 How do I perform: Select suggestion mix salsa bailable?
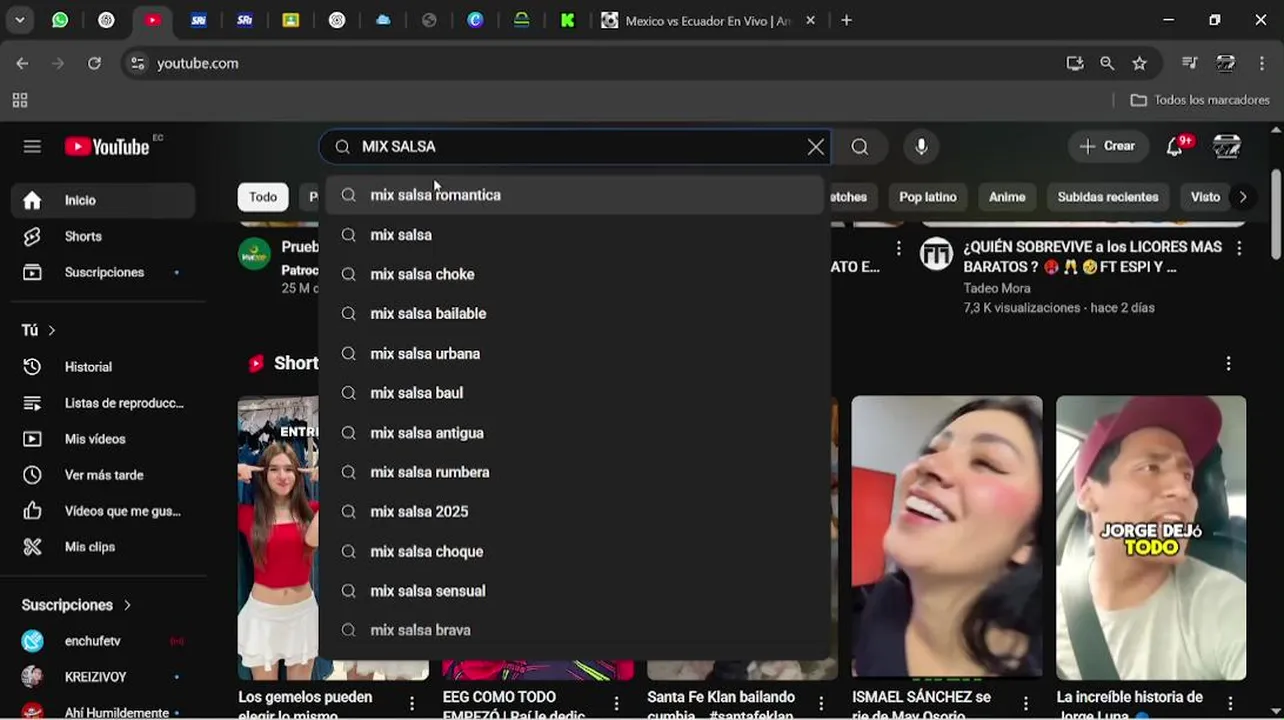coord(576,314)
